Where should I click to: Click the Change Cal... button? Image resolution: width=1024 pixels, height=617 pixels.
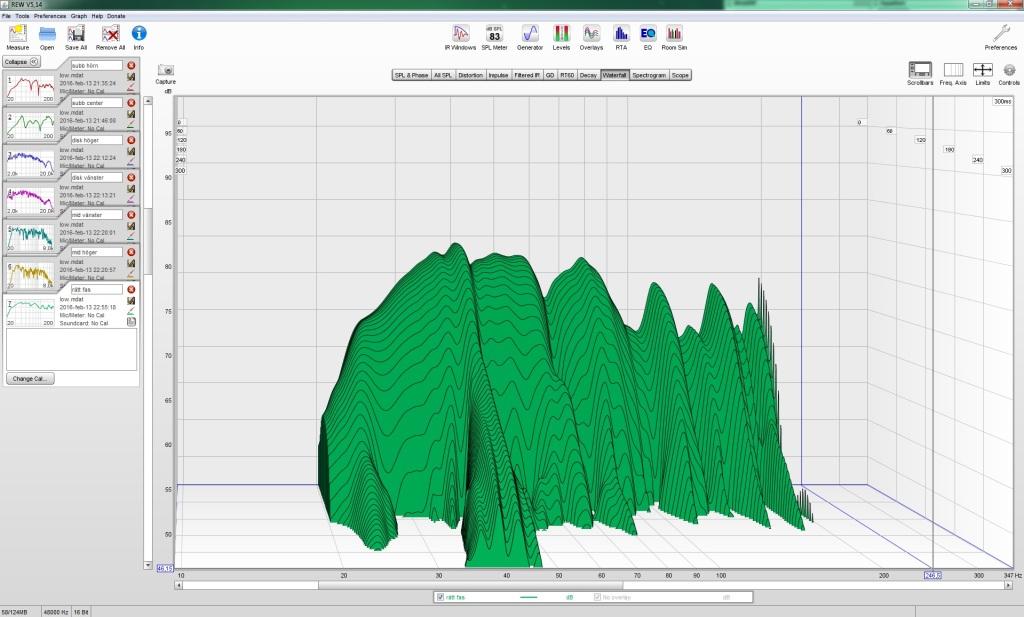click(30, 379)
